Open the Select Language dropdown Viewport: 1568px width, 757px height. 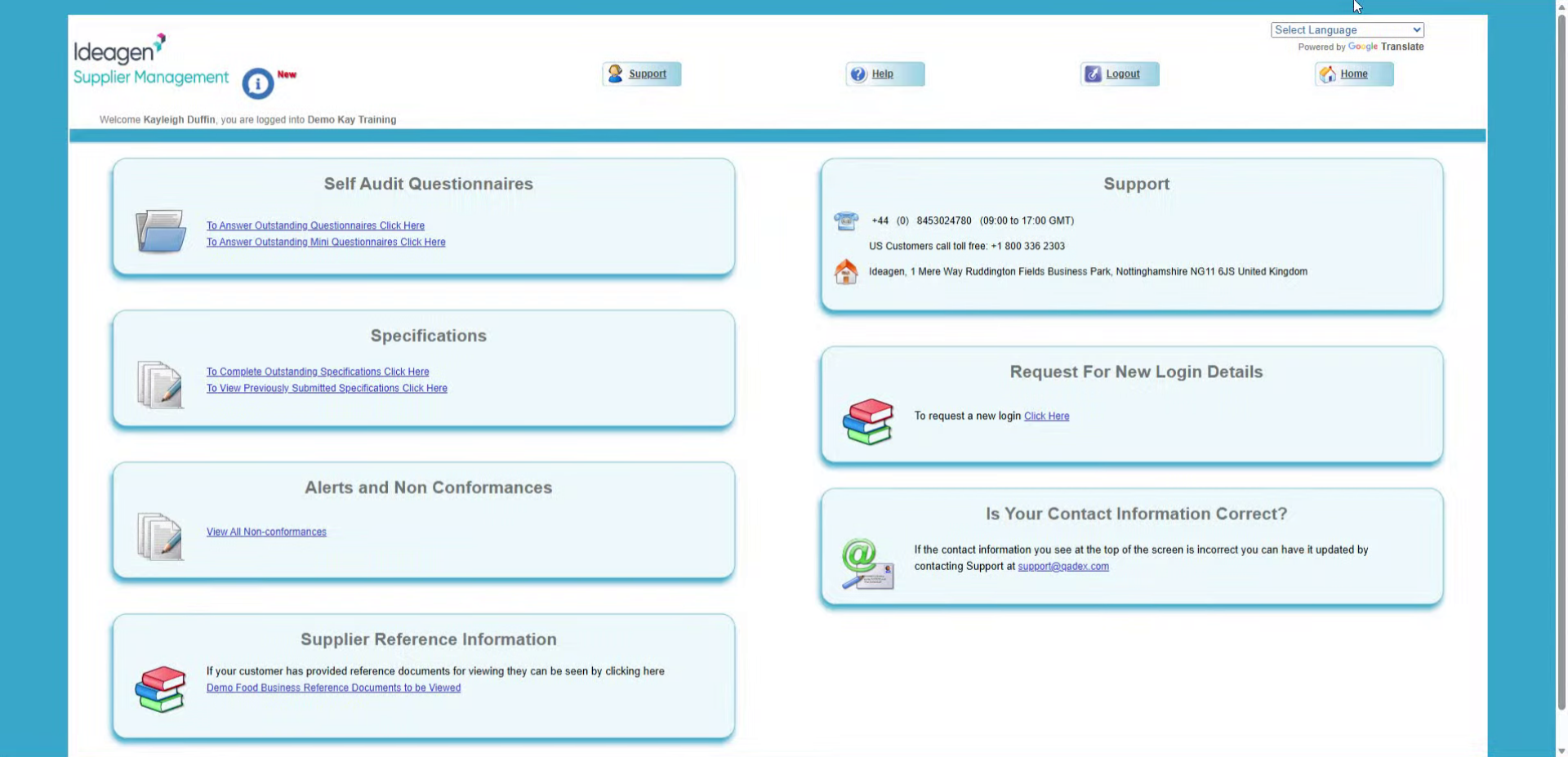(x=1347, y=30)
